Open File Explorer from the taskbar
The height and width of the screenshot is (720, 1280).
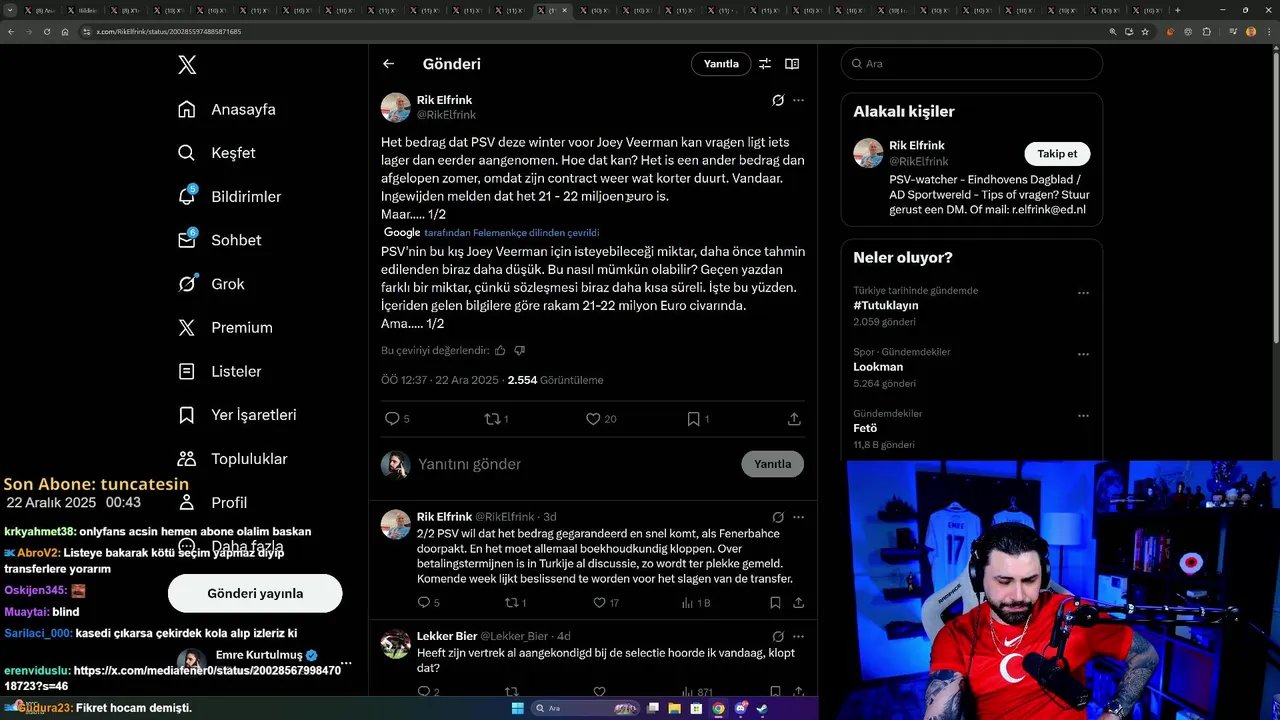[675, 709]
